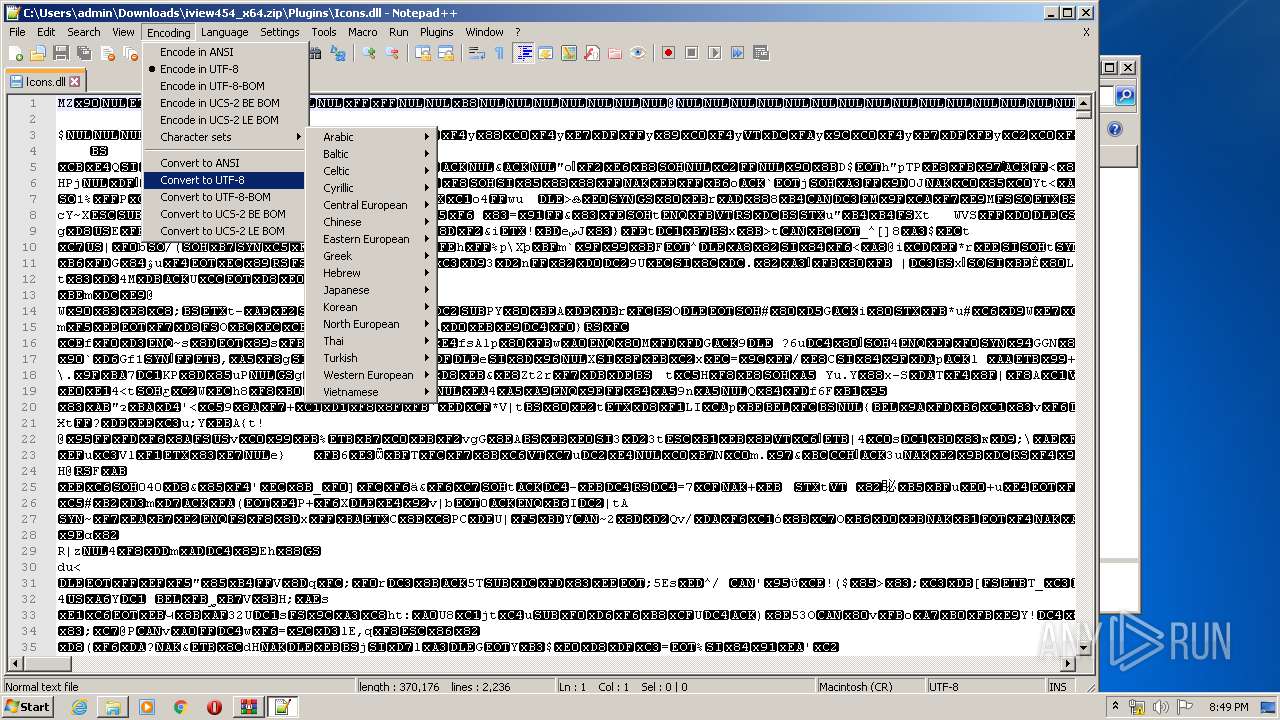Click the Open file toolbar icon
This screenshot has width=1280, height=720.
coord(38,53)
